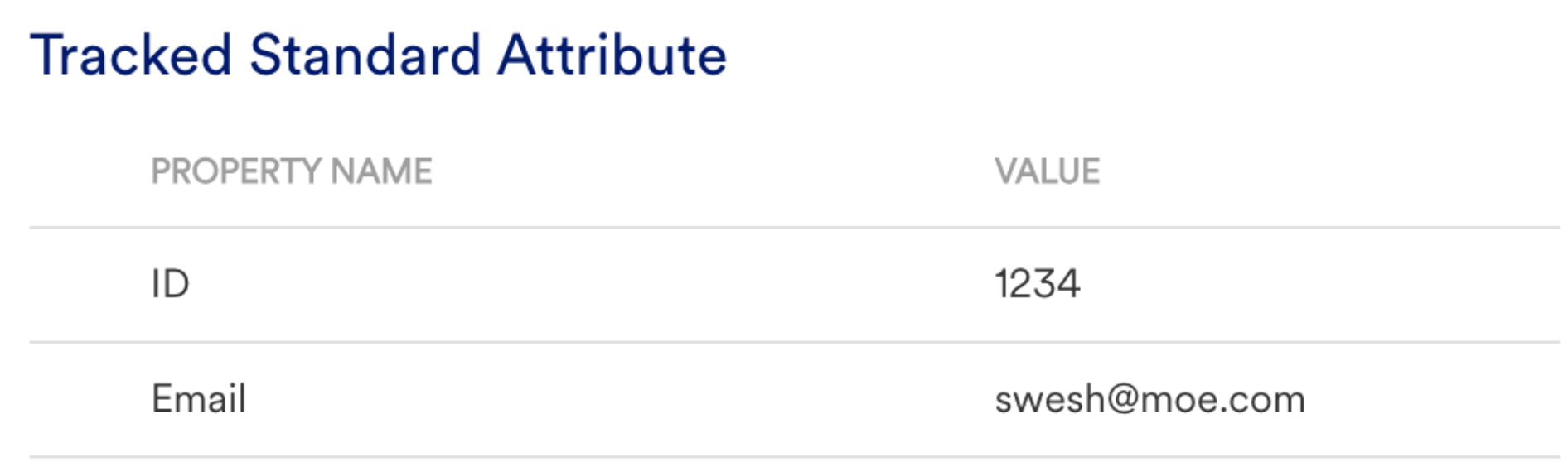Click the word NAME in the header
Screen dimensions: 1568x467
click(x=381, y=171)
